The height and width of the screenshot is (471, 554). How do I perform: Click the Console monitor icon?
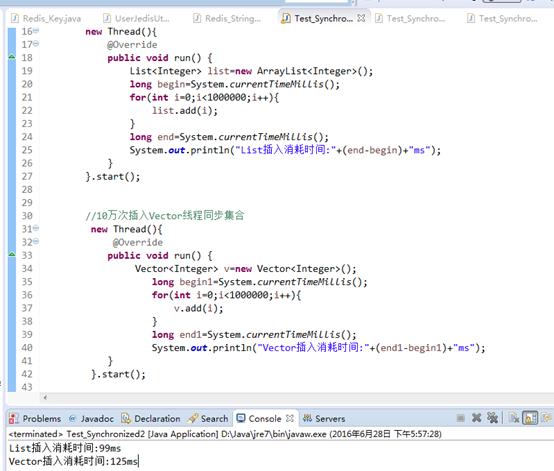241,418
